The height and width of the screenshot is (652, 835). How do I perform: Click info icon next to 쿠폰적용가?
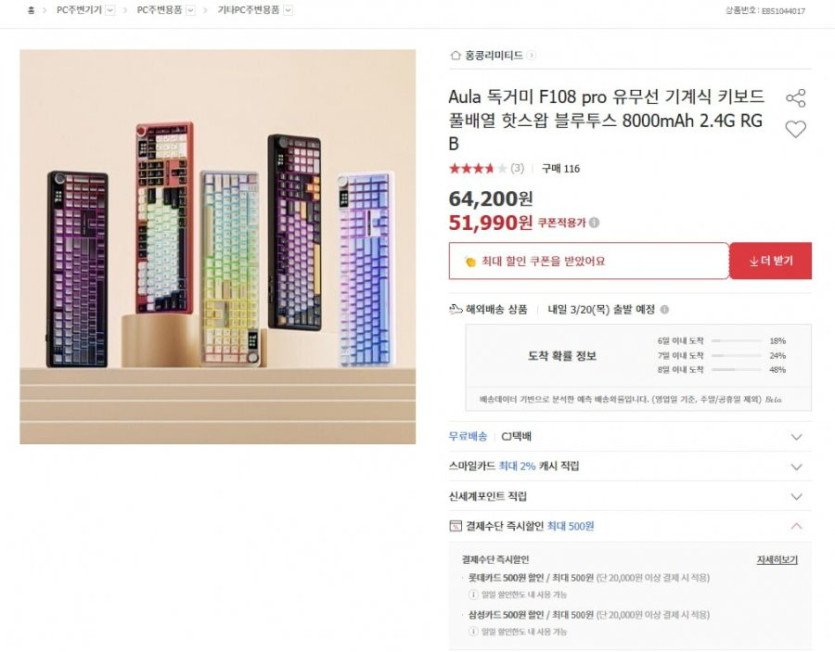(594, 223)
